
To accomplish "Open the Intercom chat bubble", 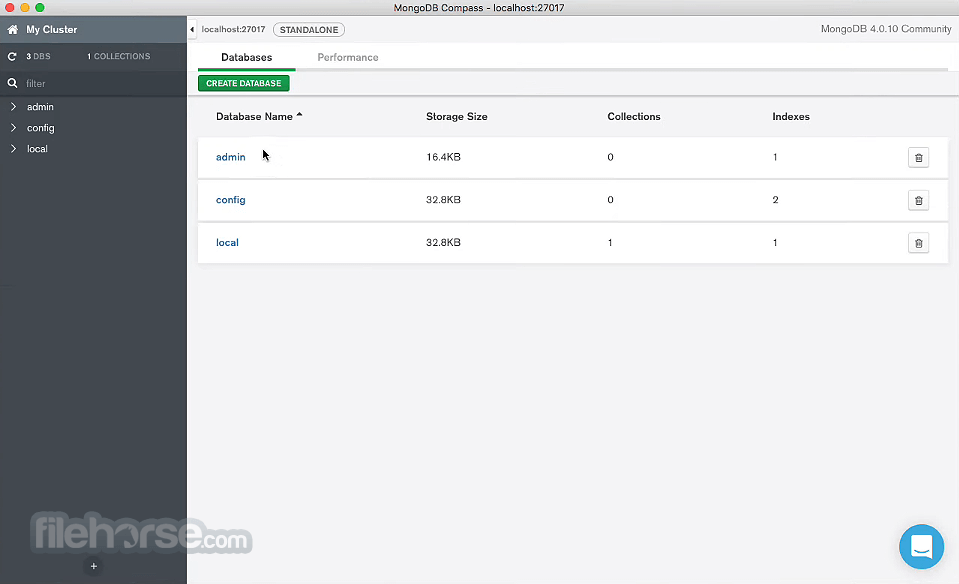I will click(921, 546).
